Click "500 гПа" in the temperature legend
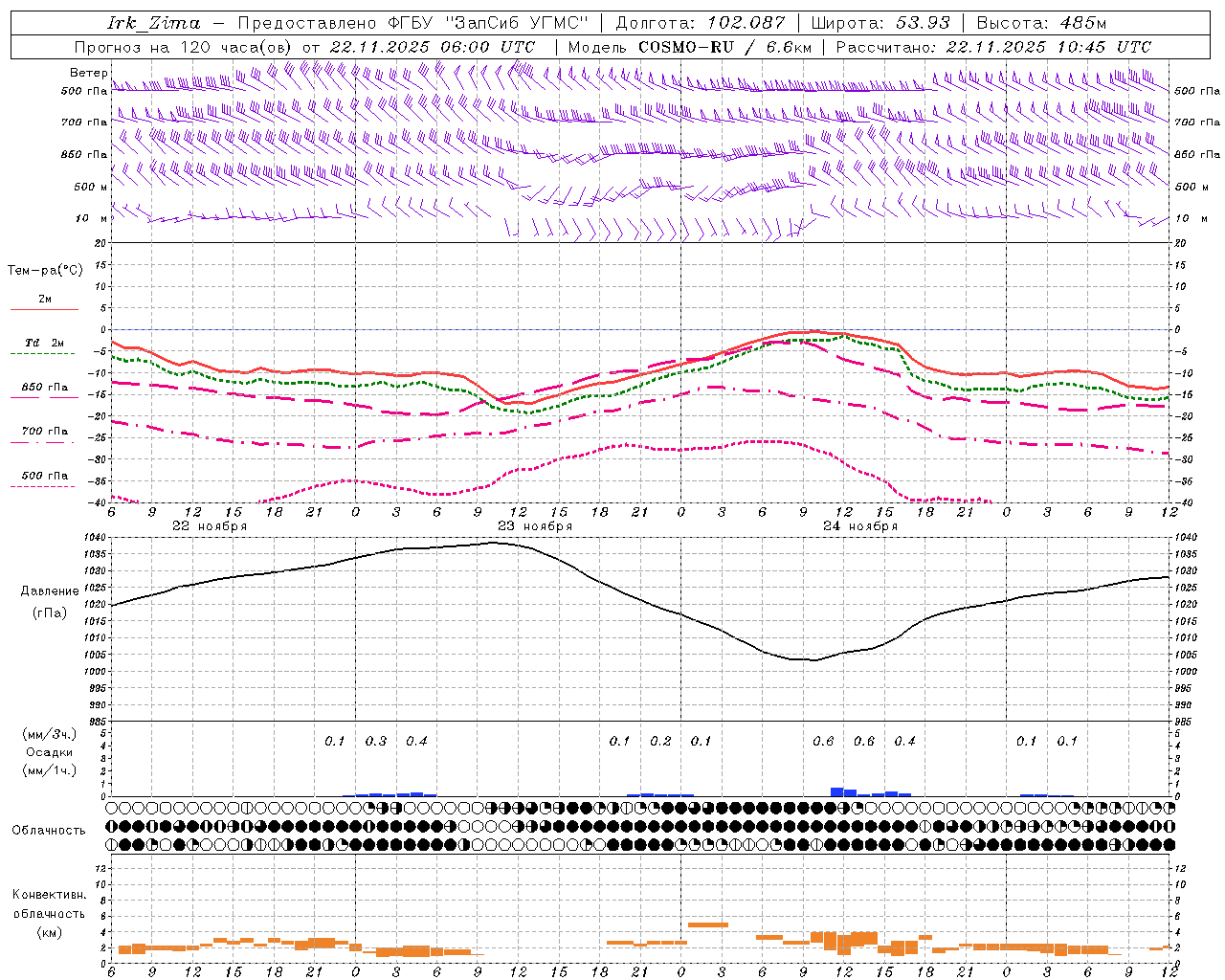The height and width of the screenshot is (980, 1225). coord(45,476)
